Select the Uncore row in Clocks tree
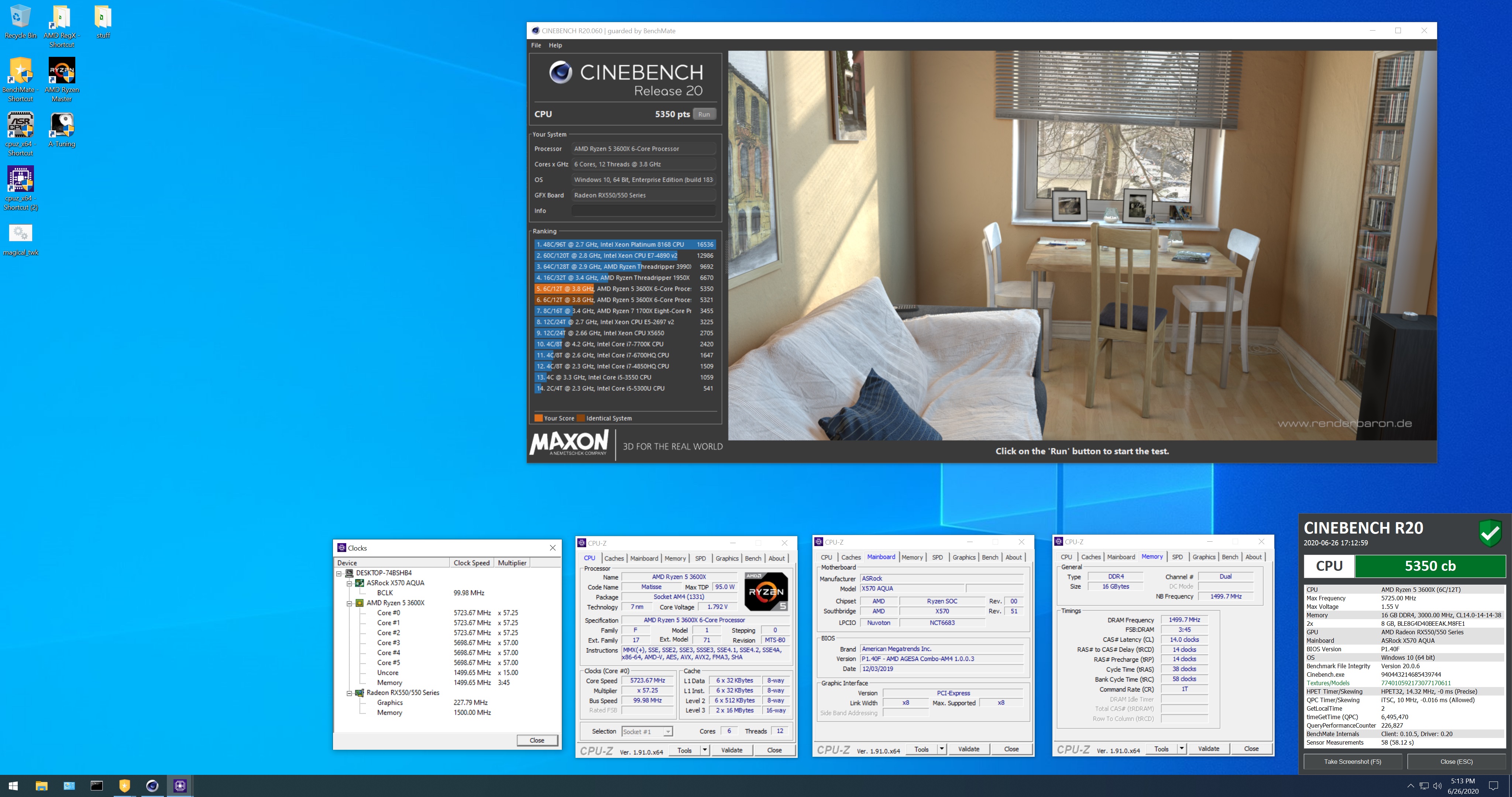The width and height of the screenshot is (1512, 797). (447, 673)
